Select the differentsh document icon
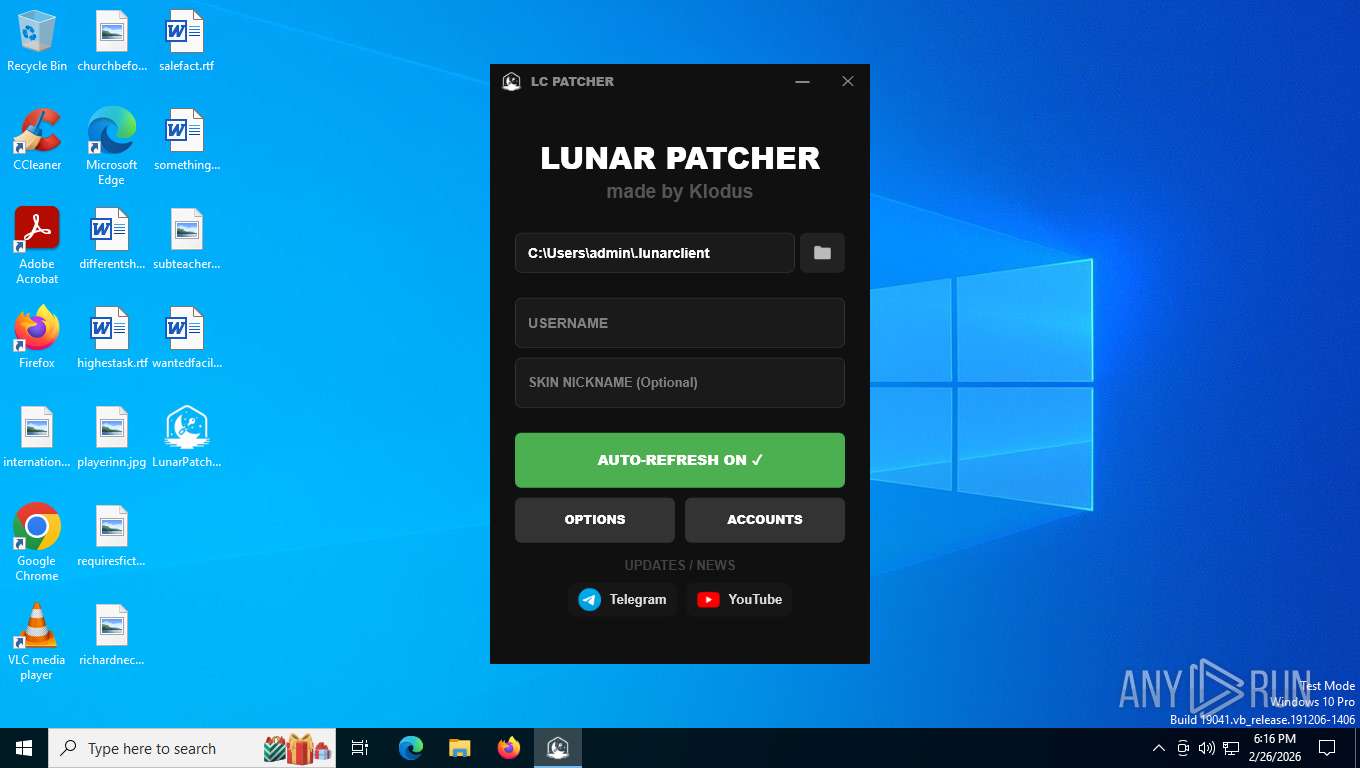 (x=112, y=239)
